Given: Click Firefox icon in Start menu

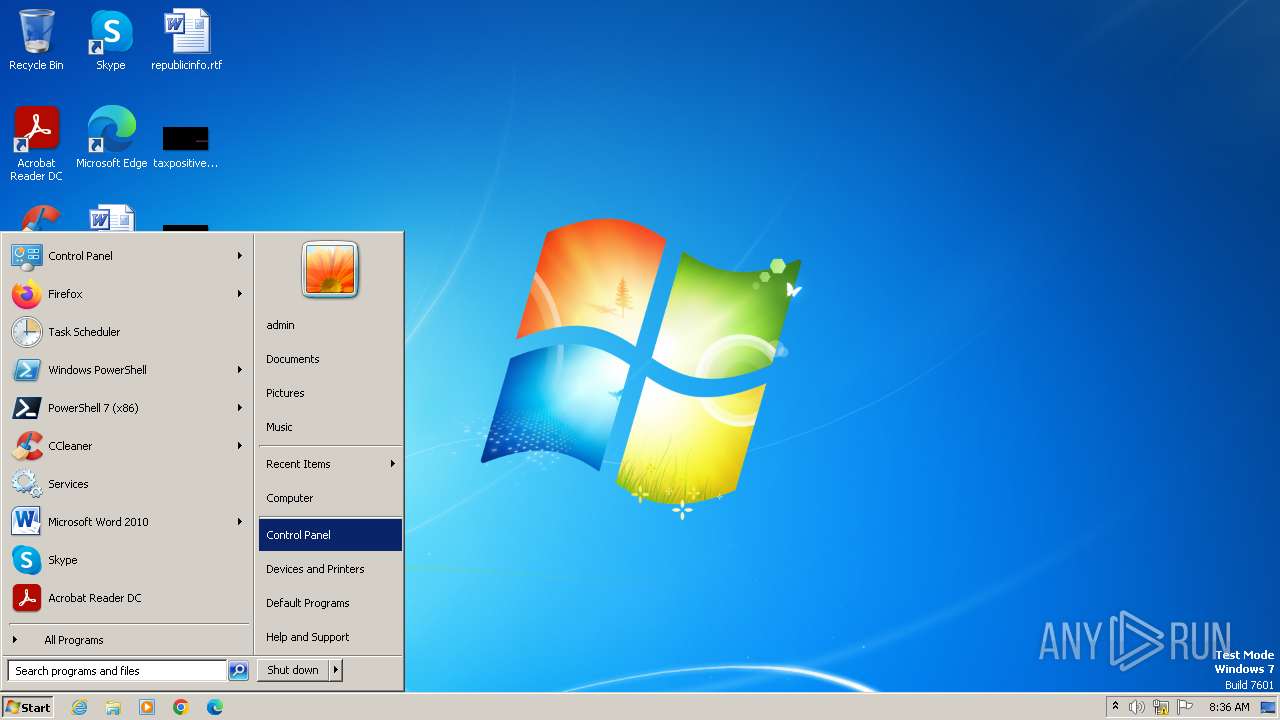Looking at the screenshot, I should pyautogui.click(x=26, y=294).
